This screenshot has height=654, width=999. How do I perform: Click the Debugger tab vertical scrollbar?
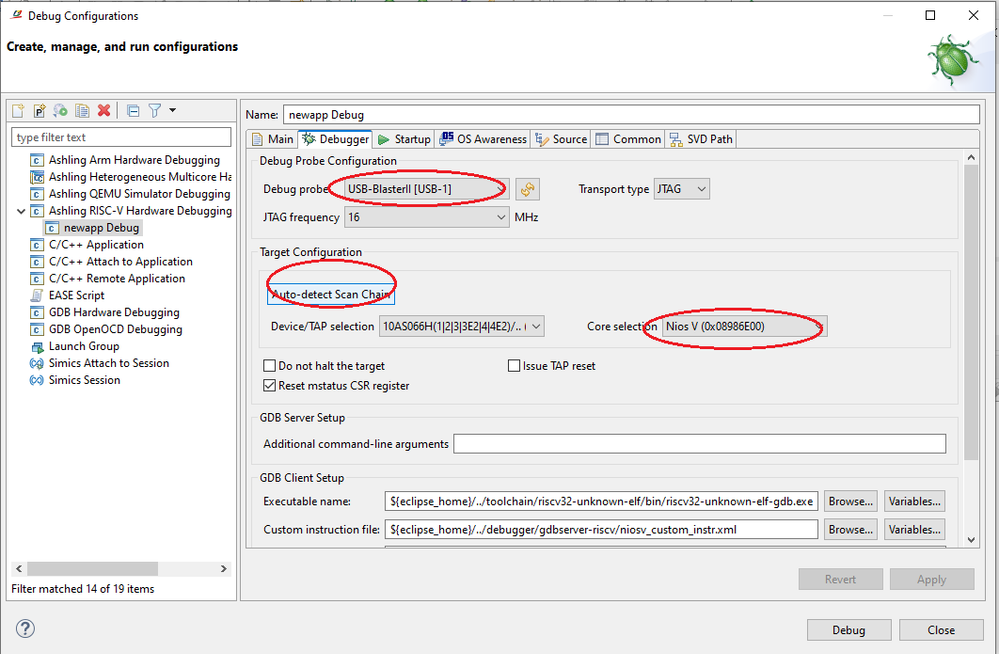(x=971, y=312)
